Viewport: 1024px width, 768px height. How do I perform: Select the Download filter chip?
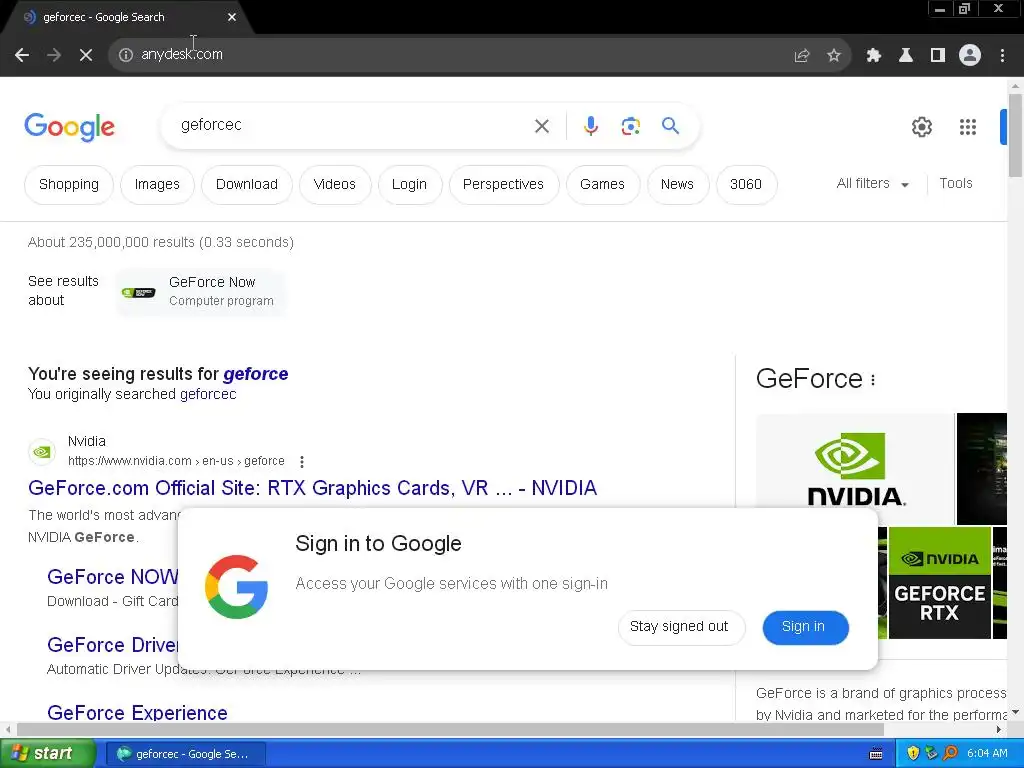(247, 185)
